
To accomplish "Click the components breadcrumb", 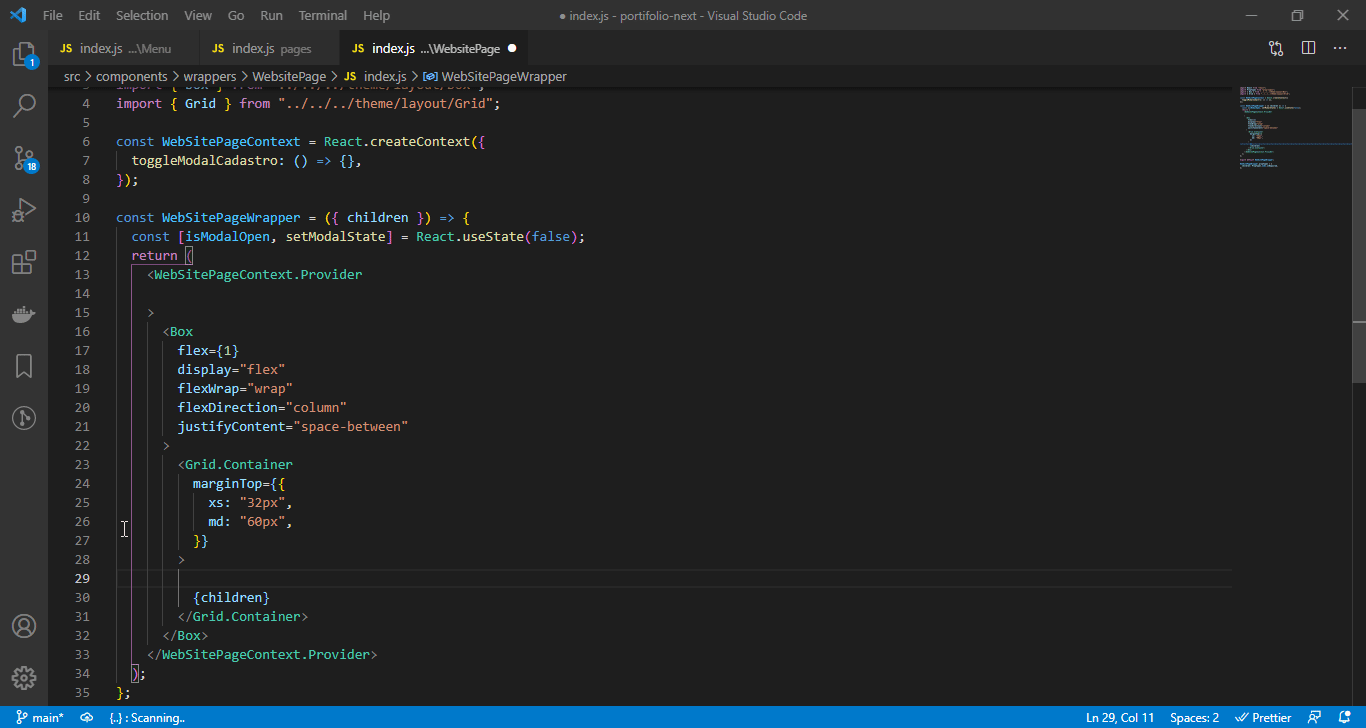I will pos(133,76).
